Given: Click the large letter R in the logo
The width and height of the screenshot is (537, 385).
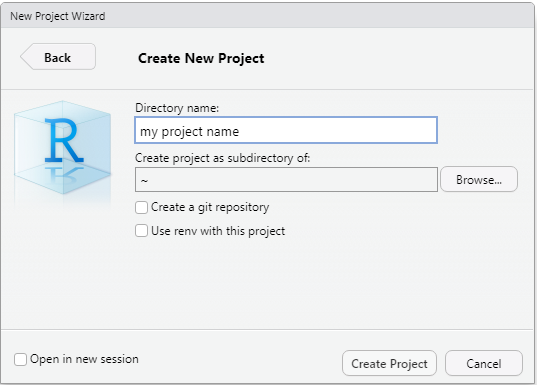Looking at the screenshot, I should pos(64,140).
